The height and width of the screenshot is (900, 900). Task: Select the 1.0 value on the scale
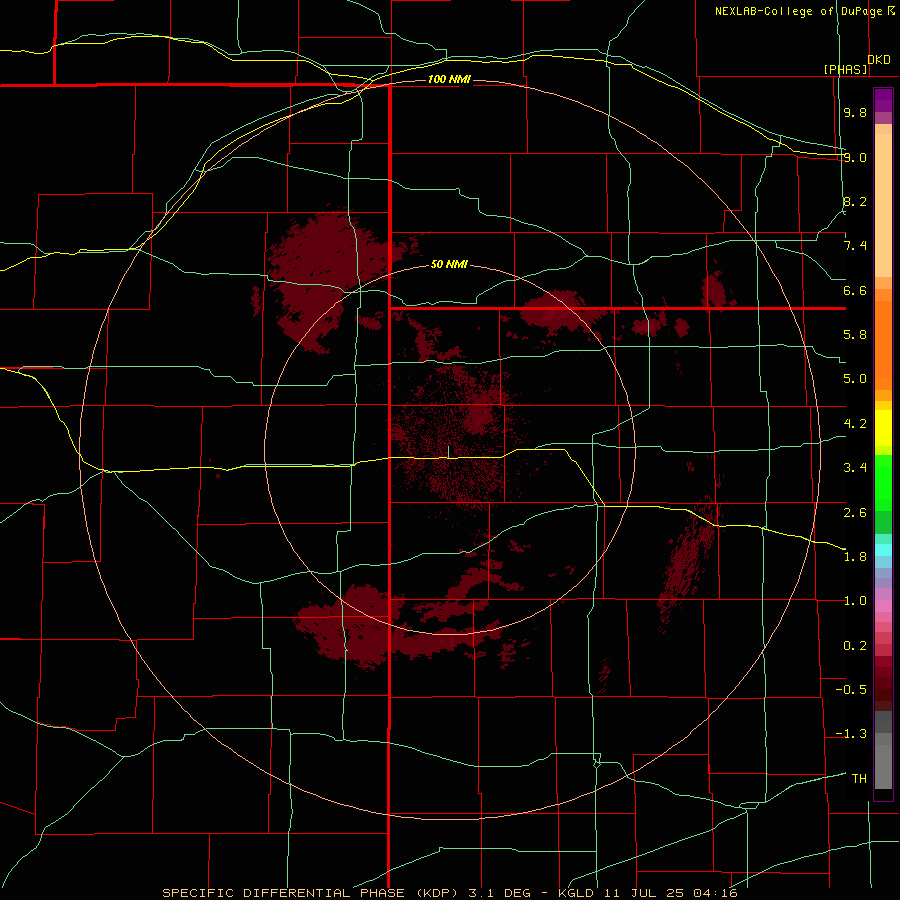pos(855,601)
